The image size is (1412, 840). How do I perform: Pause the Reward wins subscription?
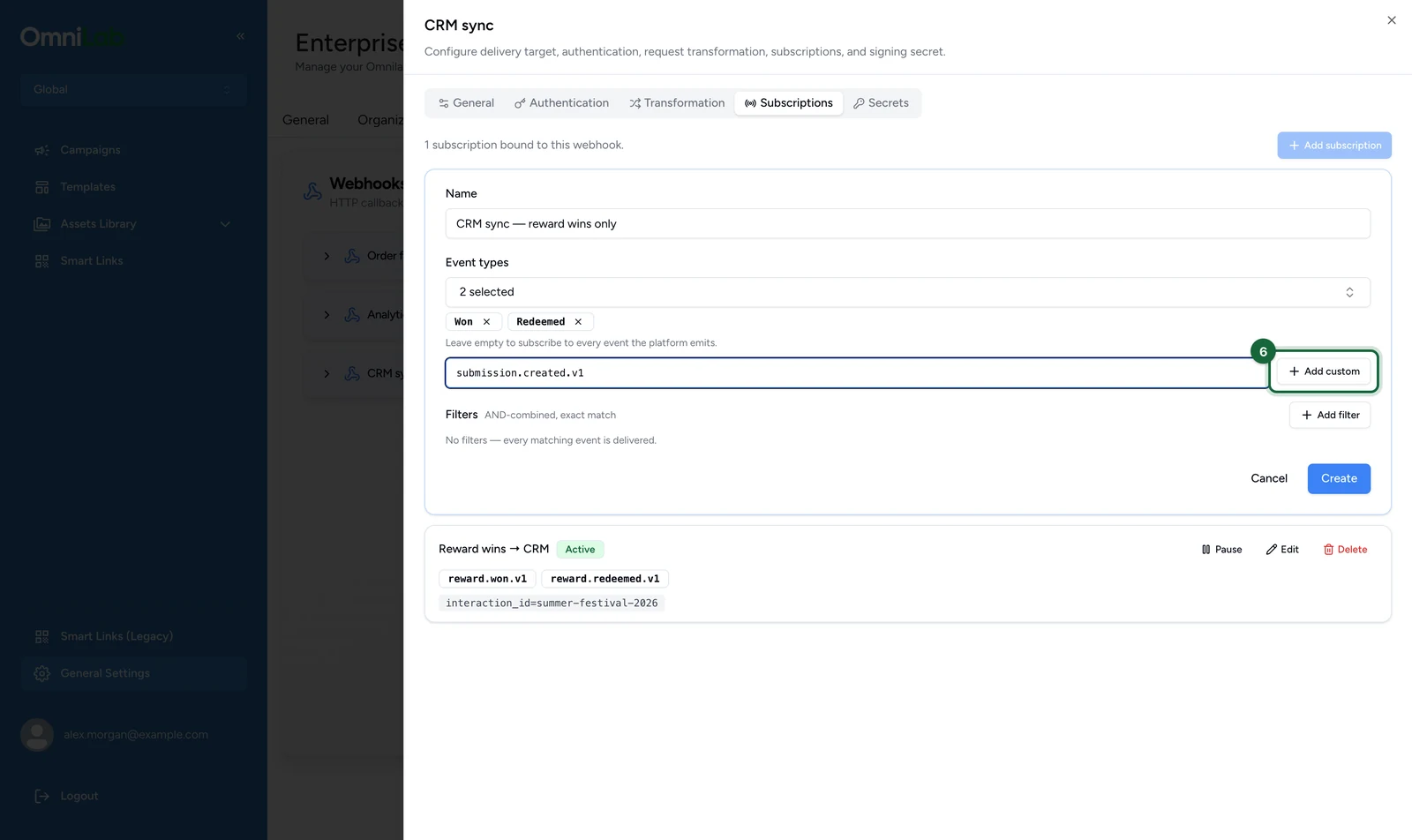1221,550
